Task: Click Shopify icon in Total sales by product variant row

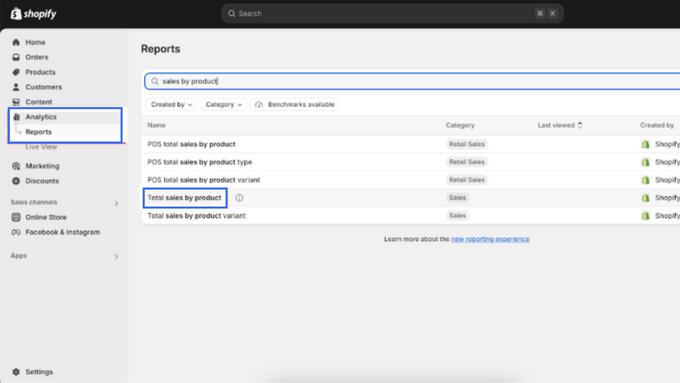Action: [x=646, y=216]
